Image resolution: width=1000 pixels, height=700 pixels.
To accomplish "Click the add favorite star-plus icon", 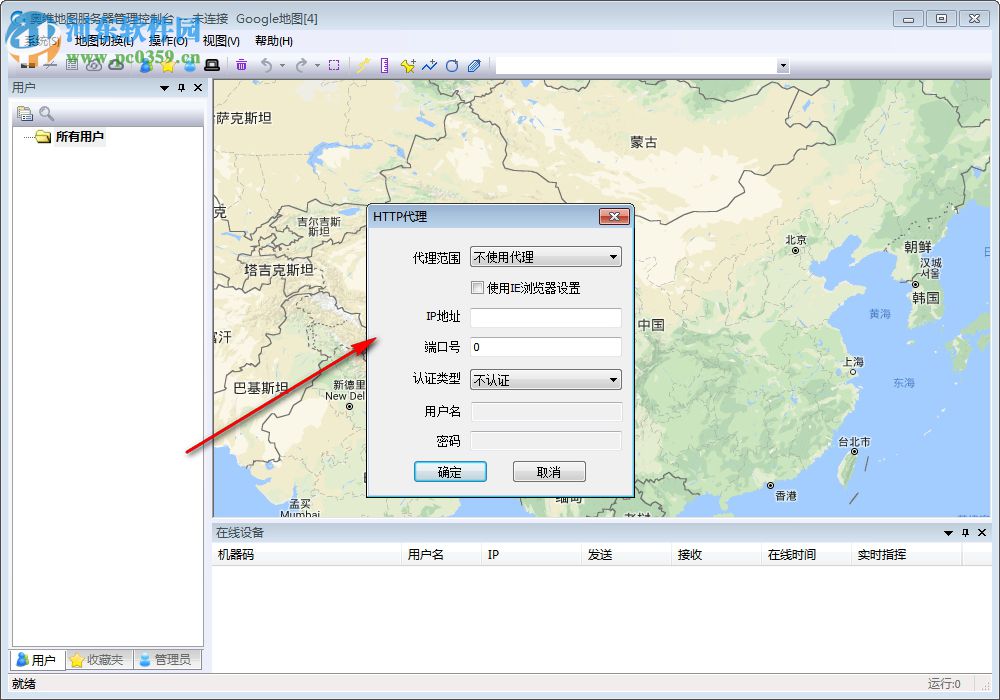I will pos(407,64).
